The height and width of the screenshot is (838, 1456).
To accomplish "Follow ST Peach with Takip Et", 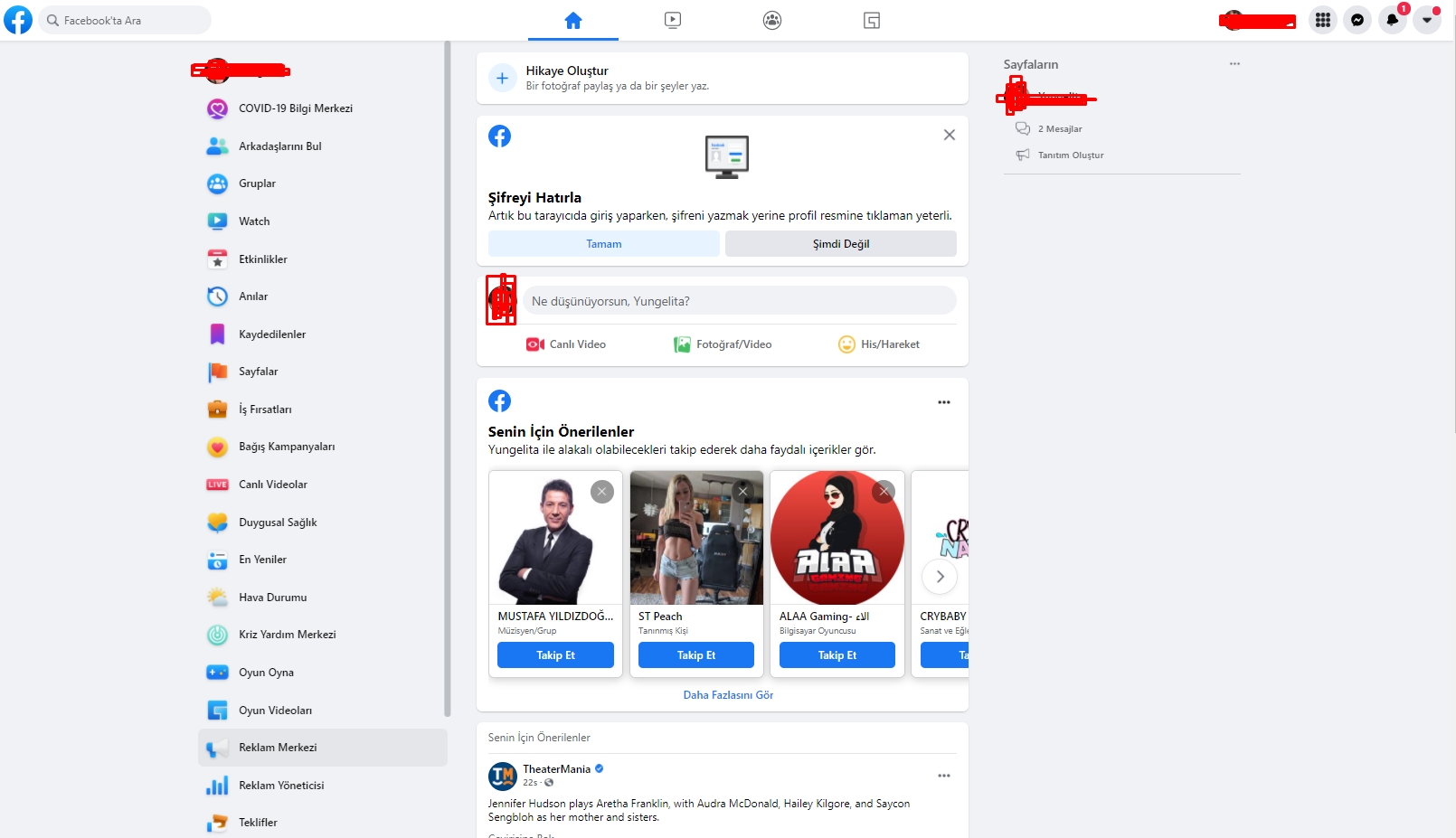I will 696,655.
